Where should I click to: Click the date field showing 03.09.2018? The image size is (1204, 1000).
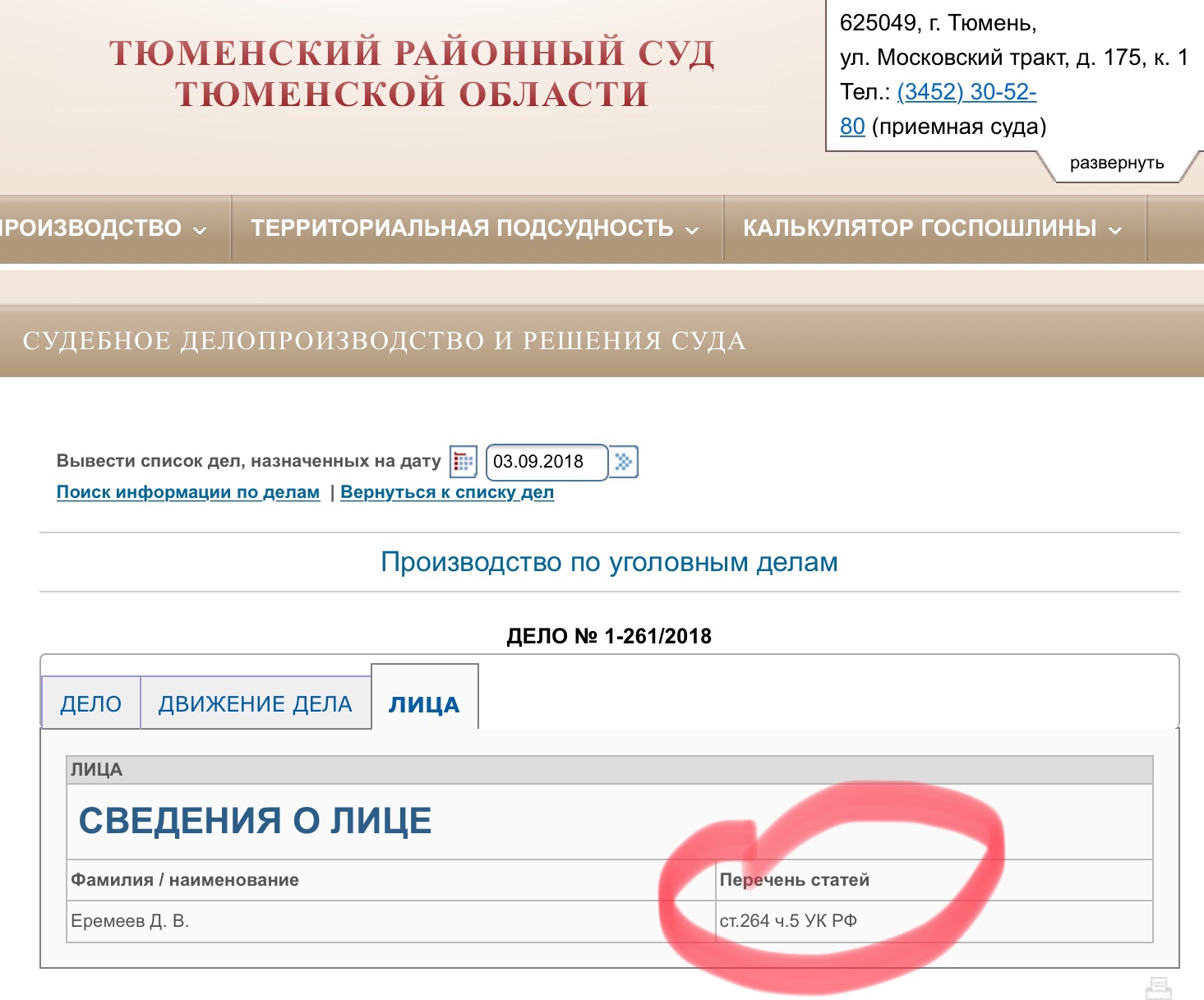point(546,462)
